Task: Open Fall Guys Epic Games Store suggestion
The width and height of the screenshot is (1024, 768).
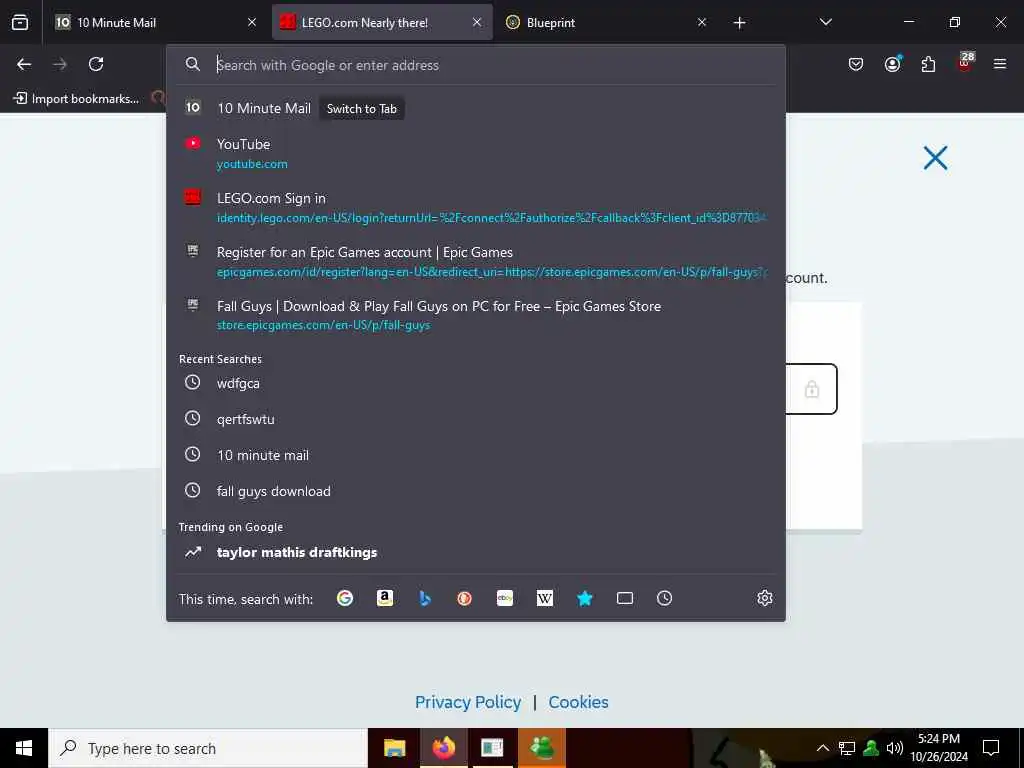Action: pos(475,315)
